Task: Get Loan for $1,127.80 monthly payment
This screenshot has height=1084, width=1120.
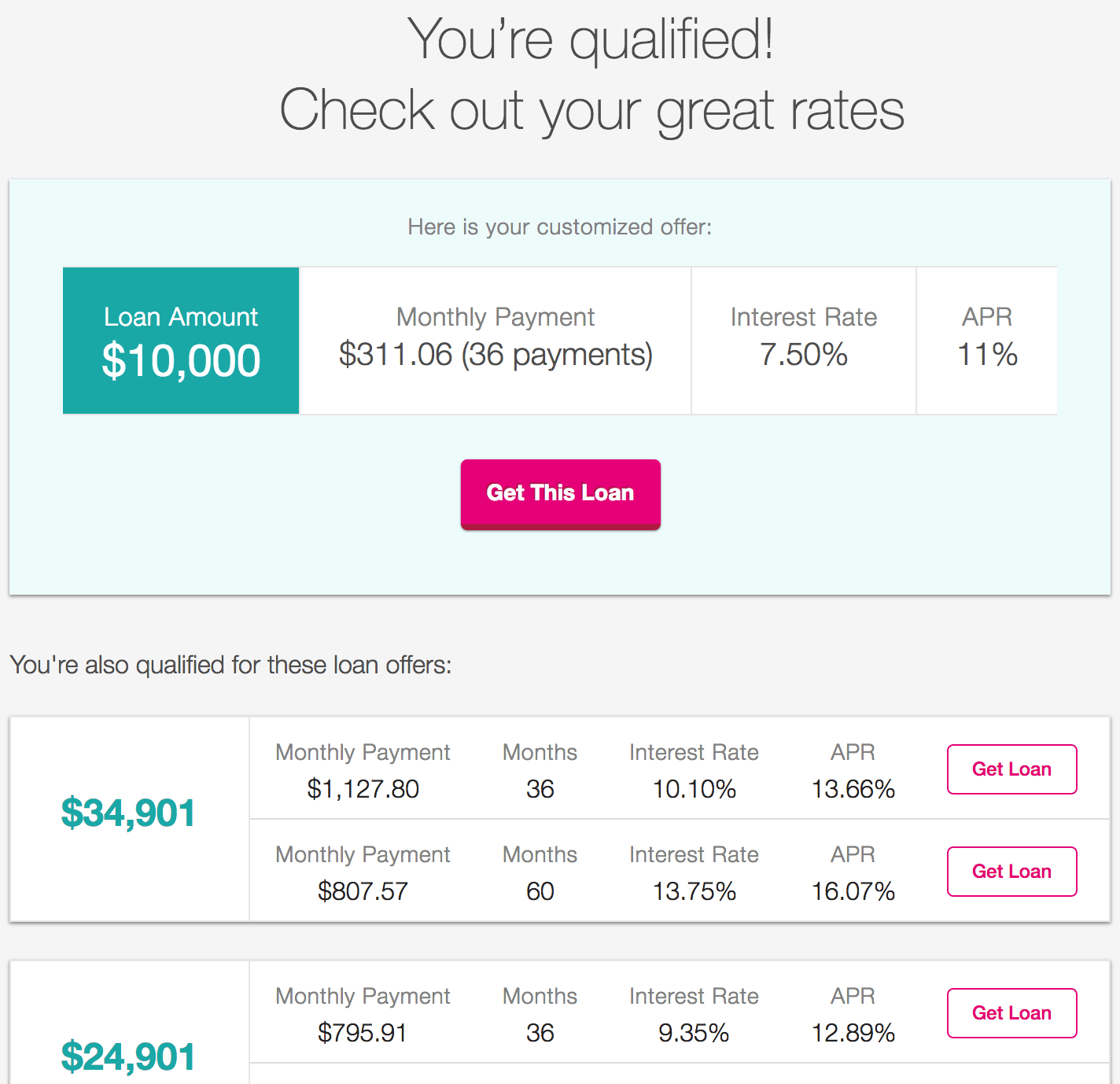Action: [x=1011, y=769]
